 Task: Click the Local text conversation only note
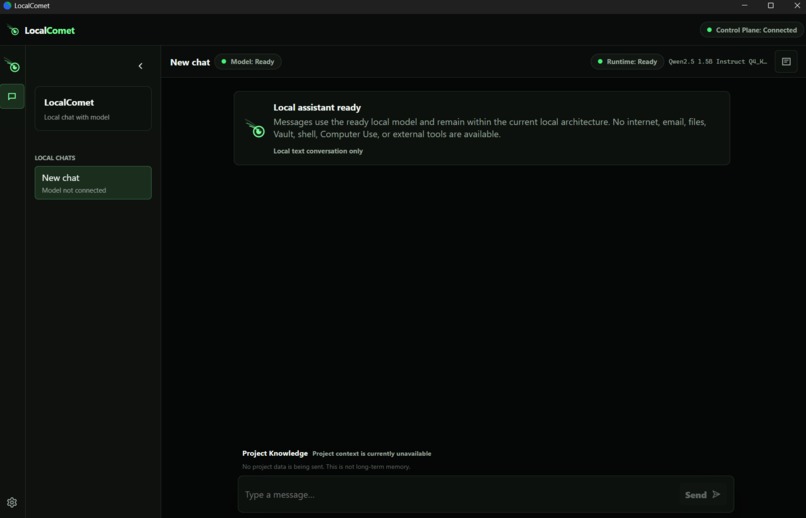coord(318,151)
